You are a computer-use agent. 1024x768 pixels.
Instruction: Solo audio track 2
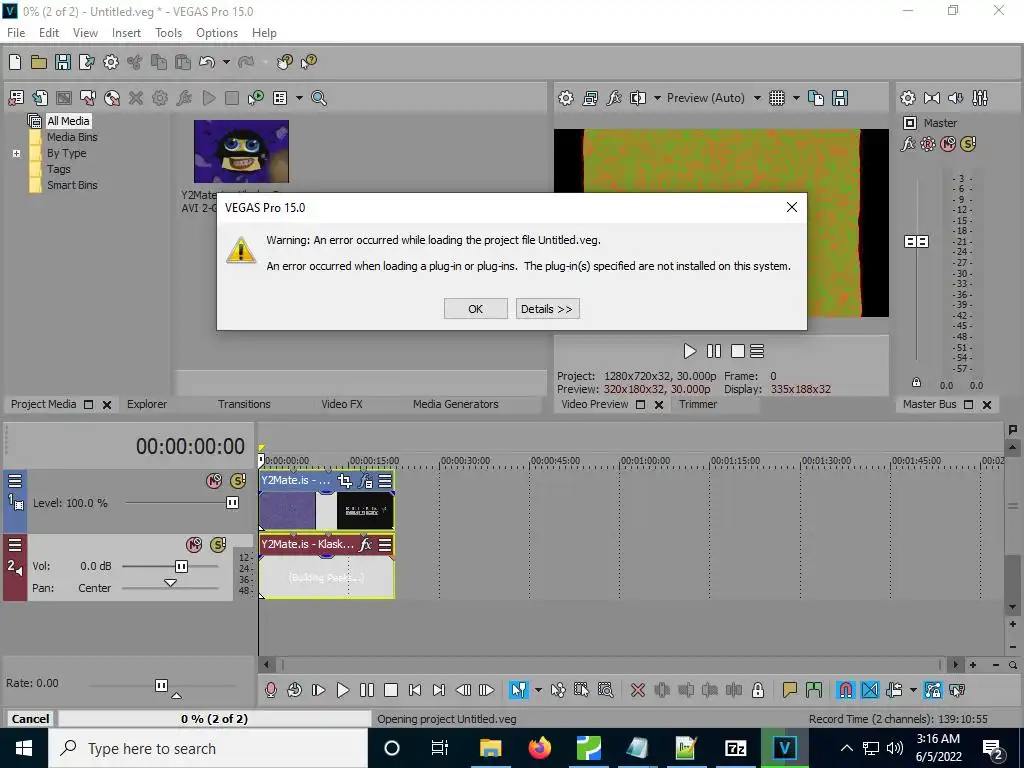pyautogui.click(x=218, y=545)
